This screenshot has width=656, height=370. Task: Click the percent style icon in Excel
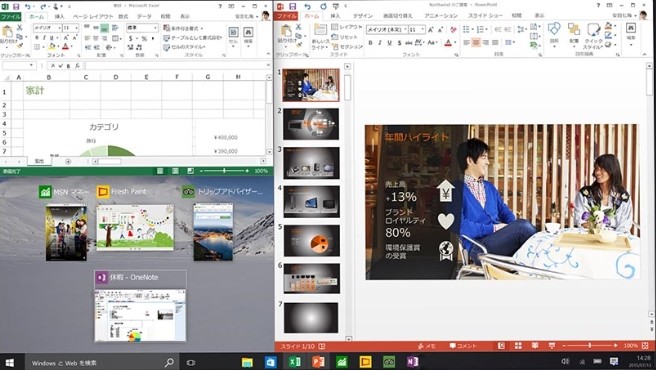pyautogui.click(x=144, y=39)
